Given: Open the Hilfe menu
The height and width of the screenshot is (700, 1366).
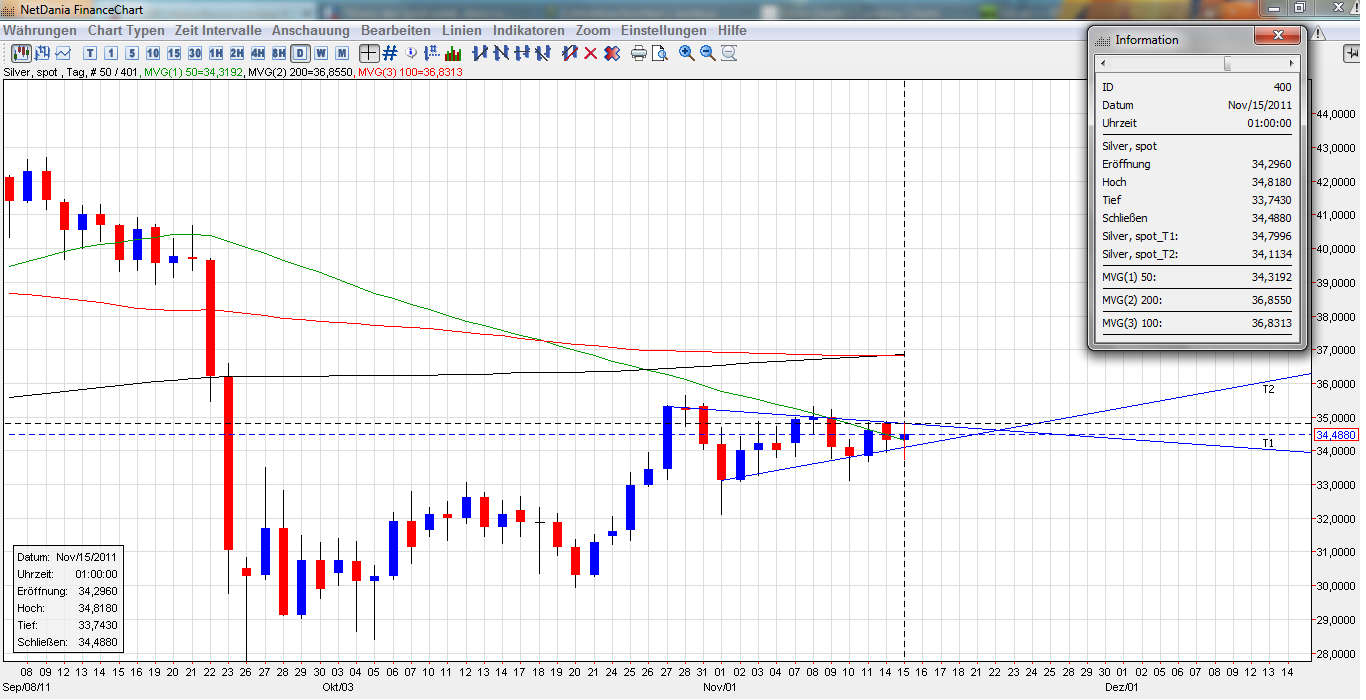Looking at the screenshot, I should pyautogui.click(x=732, y=31).
